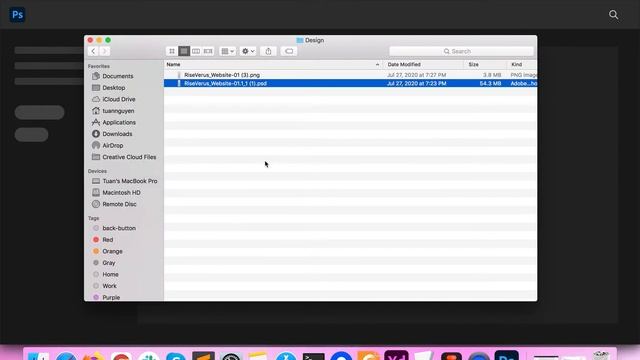Open AirDrop in the sidebar
The height and width of the screenshot is (360, 640).
113,145
